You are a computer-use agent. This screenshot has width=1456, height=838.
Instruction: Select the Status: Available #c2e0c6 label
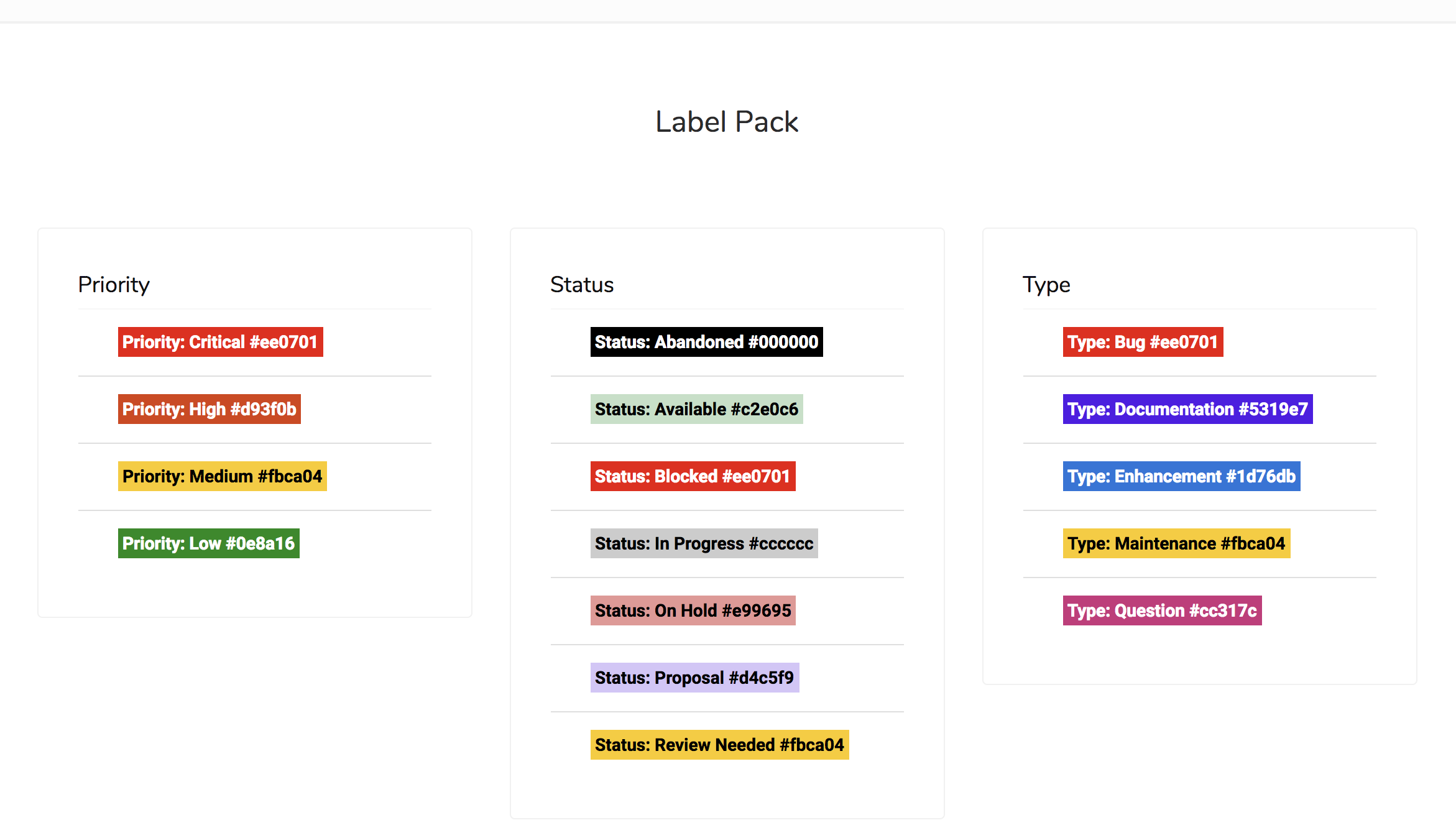(x=696, y=409)
